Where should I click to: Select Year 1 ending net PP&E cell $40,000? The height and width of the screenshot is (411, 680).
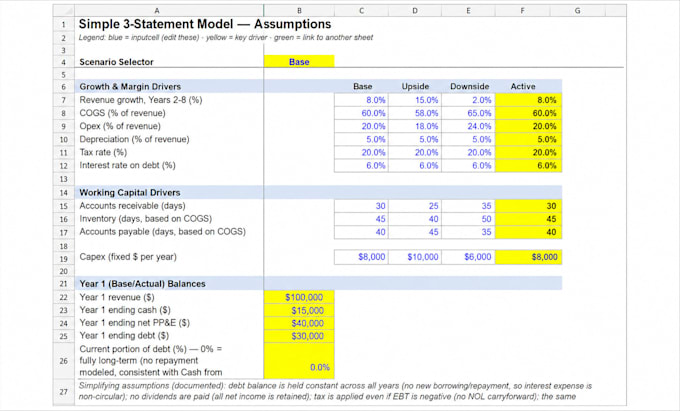(x=299, y=323)
